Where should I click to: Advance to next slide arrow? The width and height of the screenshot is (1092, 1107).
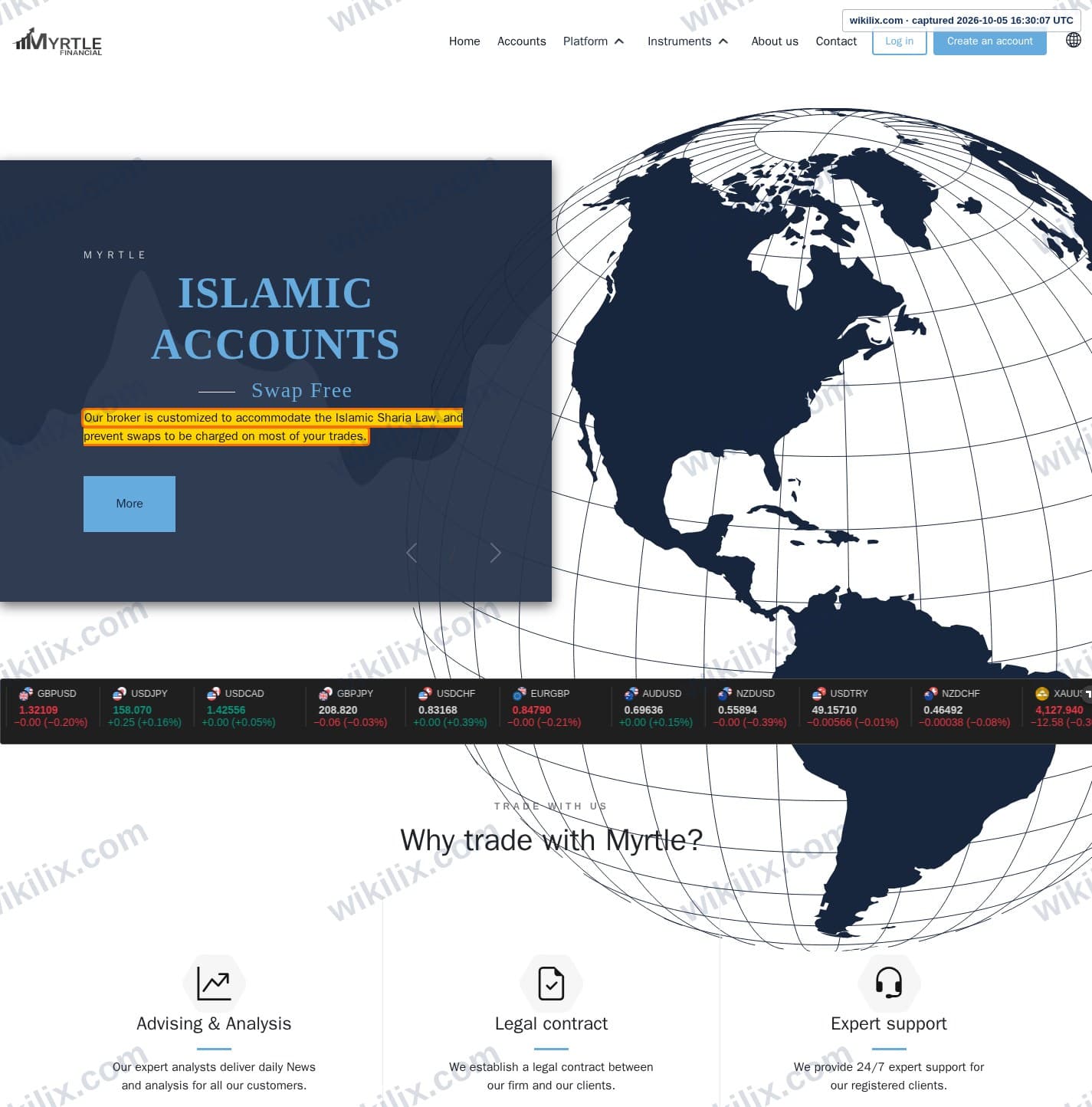coord(496,553)
